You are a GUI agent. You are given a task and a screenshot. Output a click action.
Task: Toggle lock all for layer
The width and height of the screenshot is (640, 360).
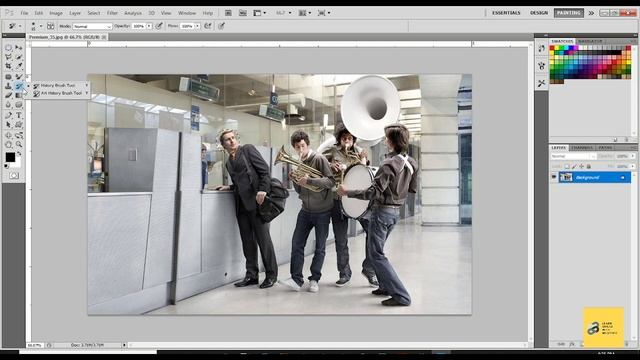tap(589, 167)
